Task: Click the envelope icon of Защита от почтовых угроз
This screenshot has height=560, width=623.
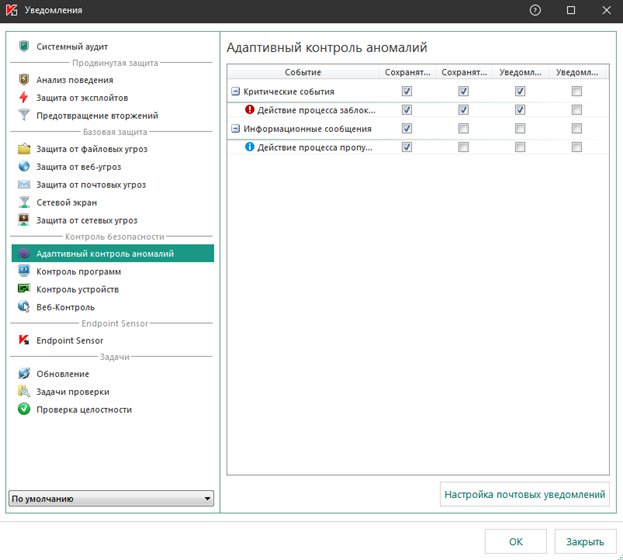Action: (x=24, y=184)
